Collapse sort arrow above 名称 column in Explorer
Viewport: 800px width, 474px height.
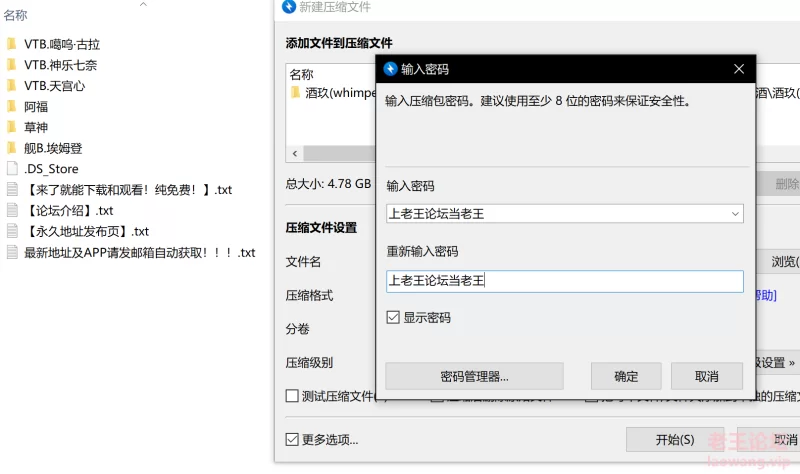(x=143, y=4)
